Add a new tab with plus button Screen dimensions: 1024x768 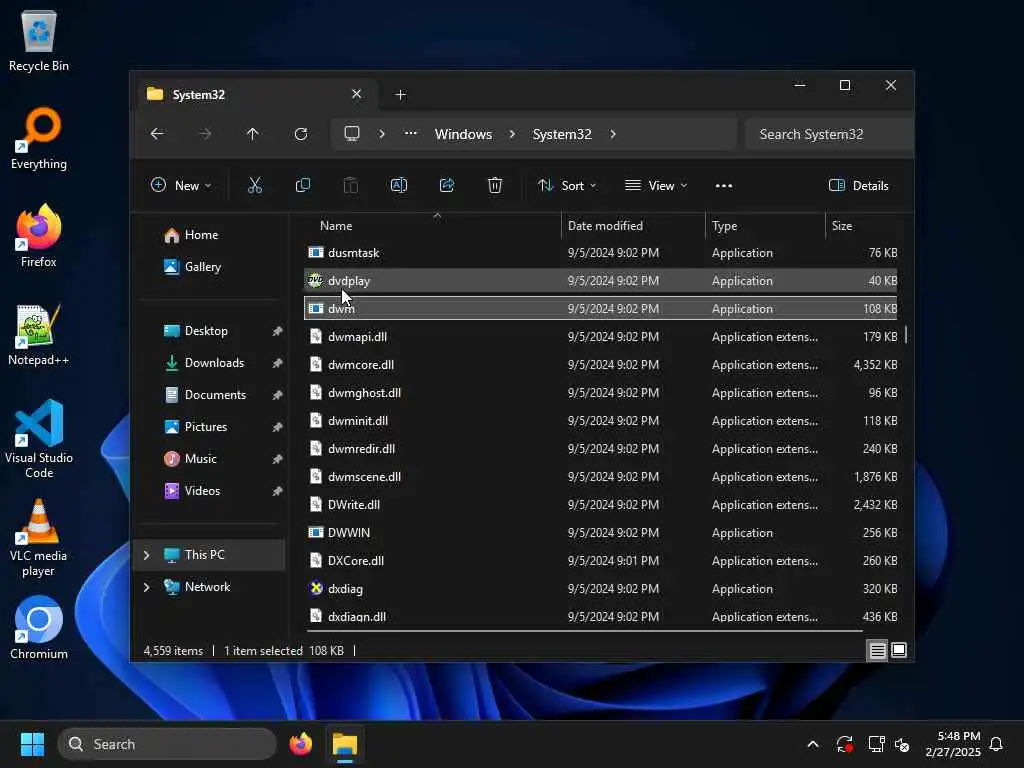click(x=400, y=95)
